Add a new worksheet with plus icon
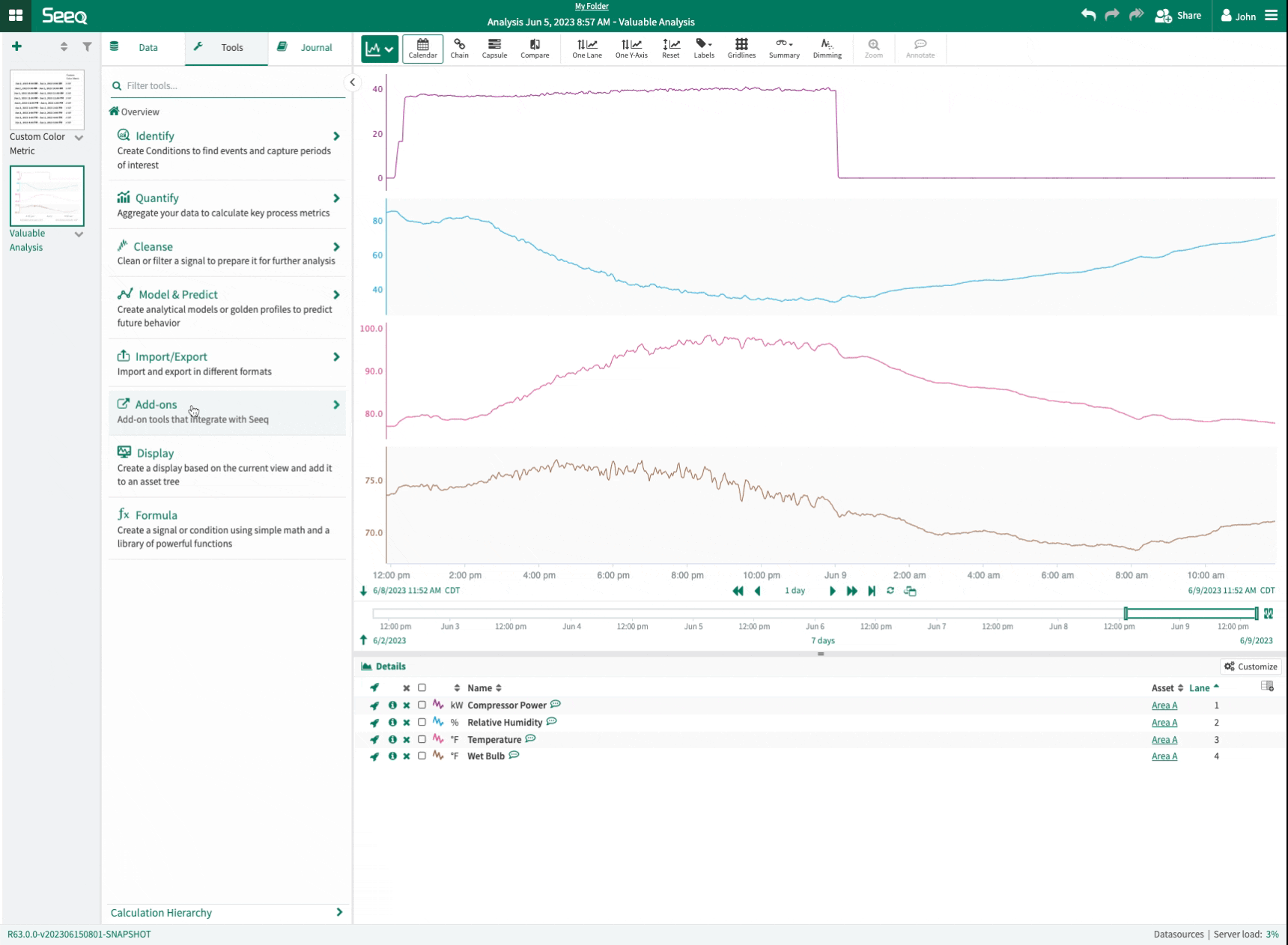This screenshot has width=1288, height=945. (x=16, y=46)
